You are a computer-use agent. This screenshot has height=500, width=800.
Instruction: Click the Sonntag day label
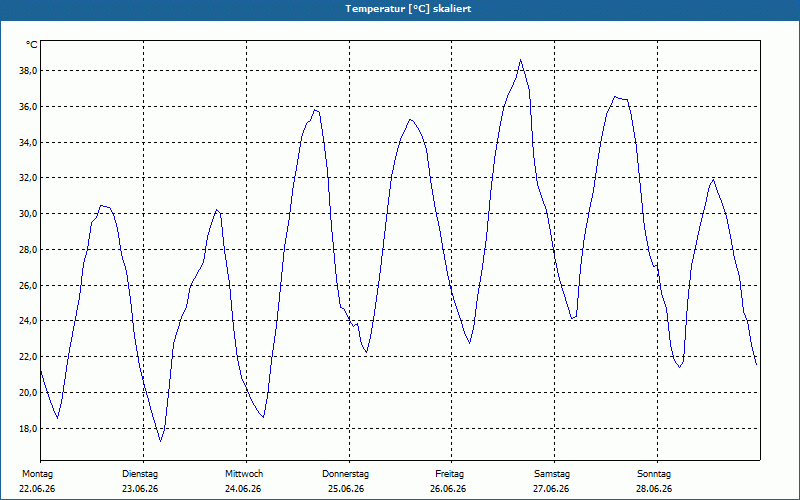(x=654, y=474)
